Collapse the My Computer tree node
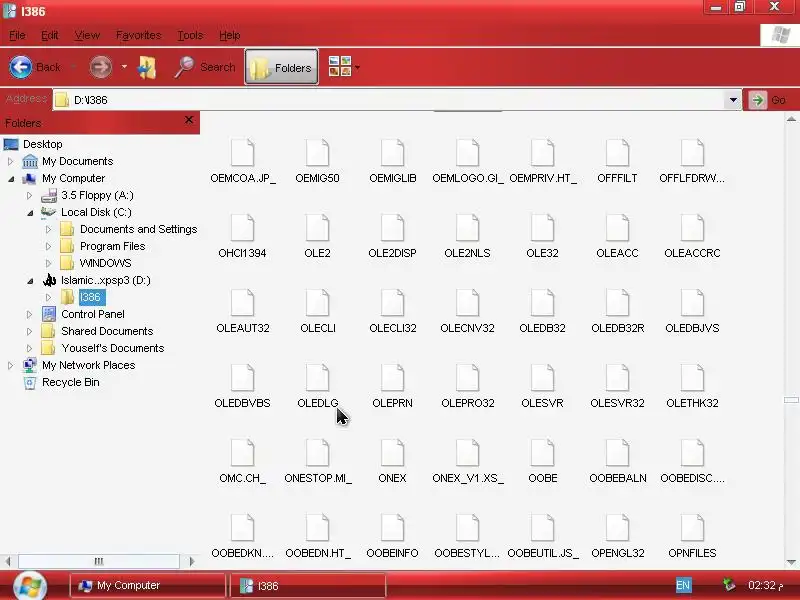The image size is (800, 600). [11, 179]
